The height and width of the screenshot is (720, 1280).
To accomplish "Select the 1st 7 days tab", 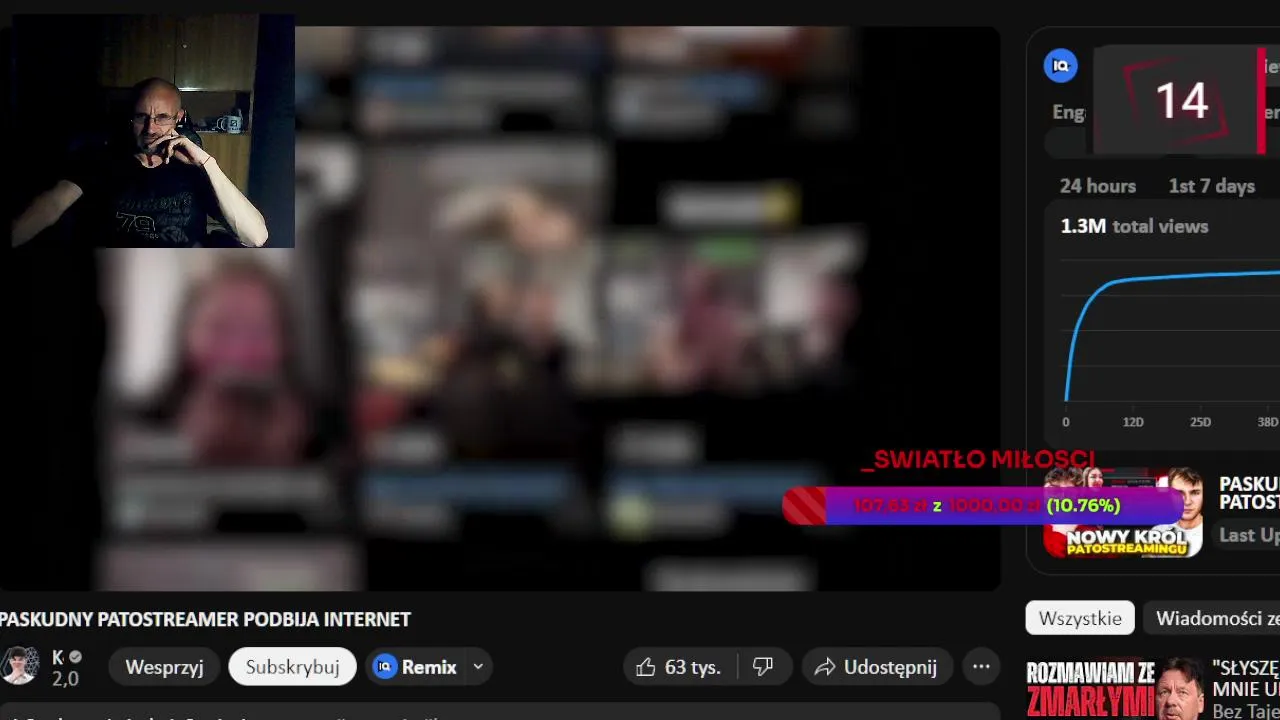I will point(1212,186).
